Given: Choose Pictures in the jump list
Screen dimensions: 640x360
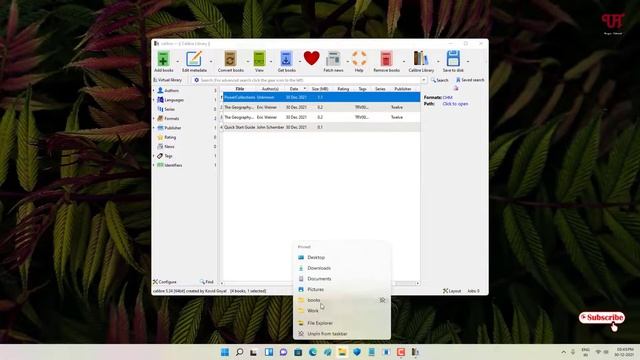Looking at the screenshot, I should point(342,289).
